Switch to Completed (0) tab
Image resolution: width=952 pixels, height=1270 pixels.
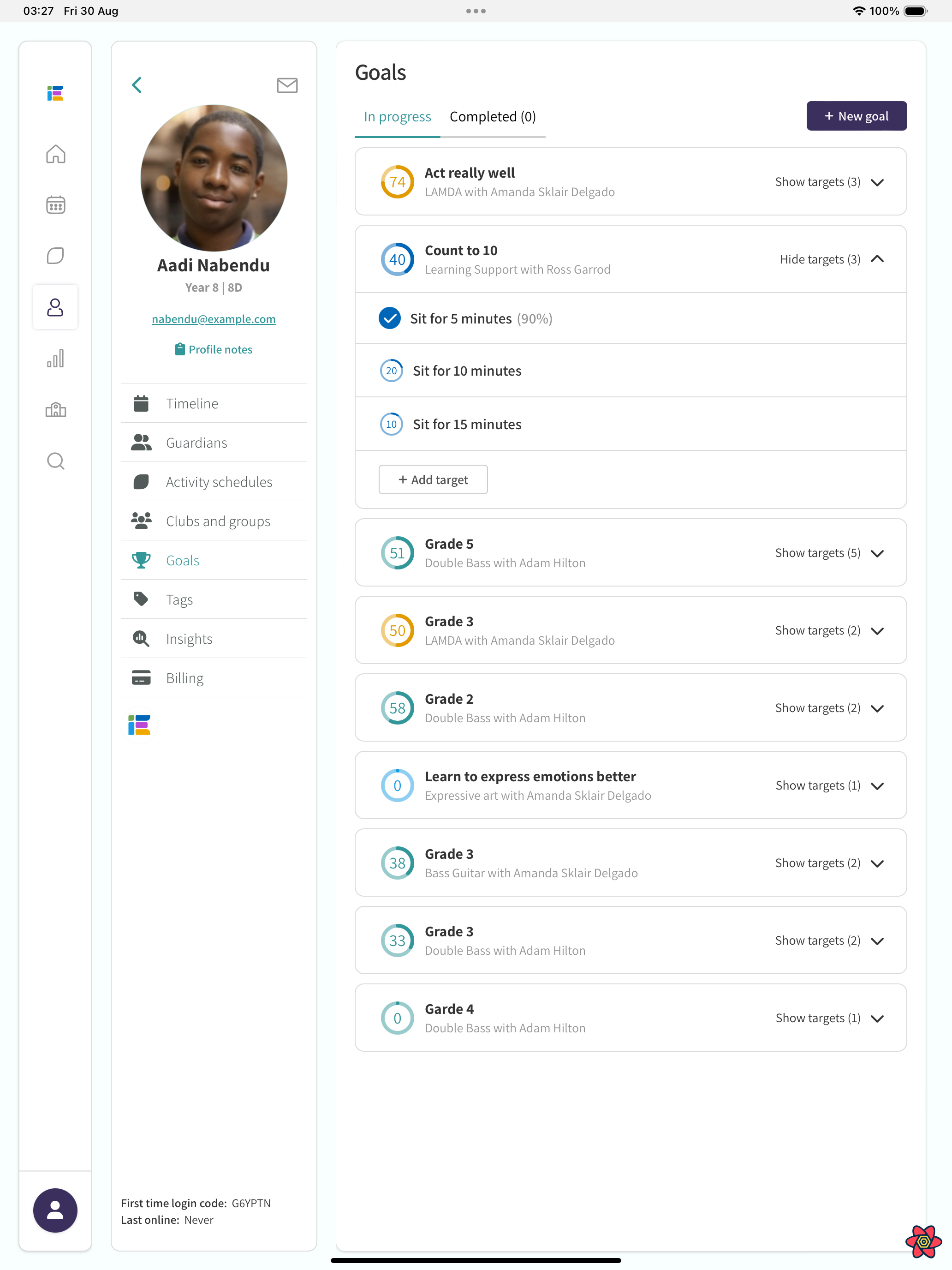click(x=492, y=117)
